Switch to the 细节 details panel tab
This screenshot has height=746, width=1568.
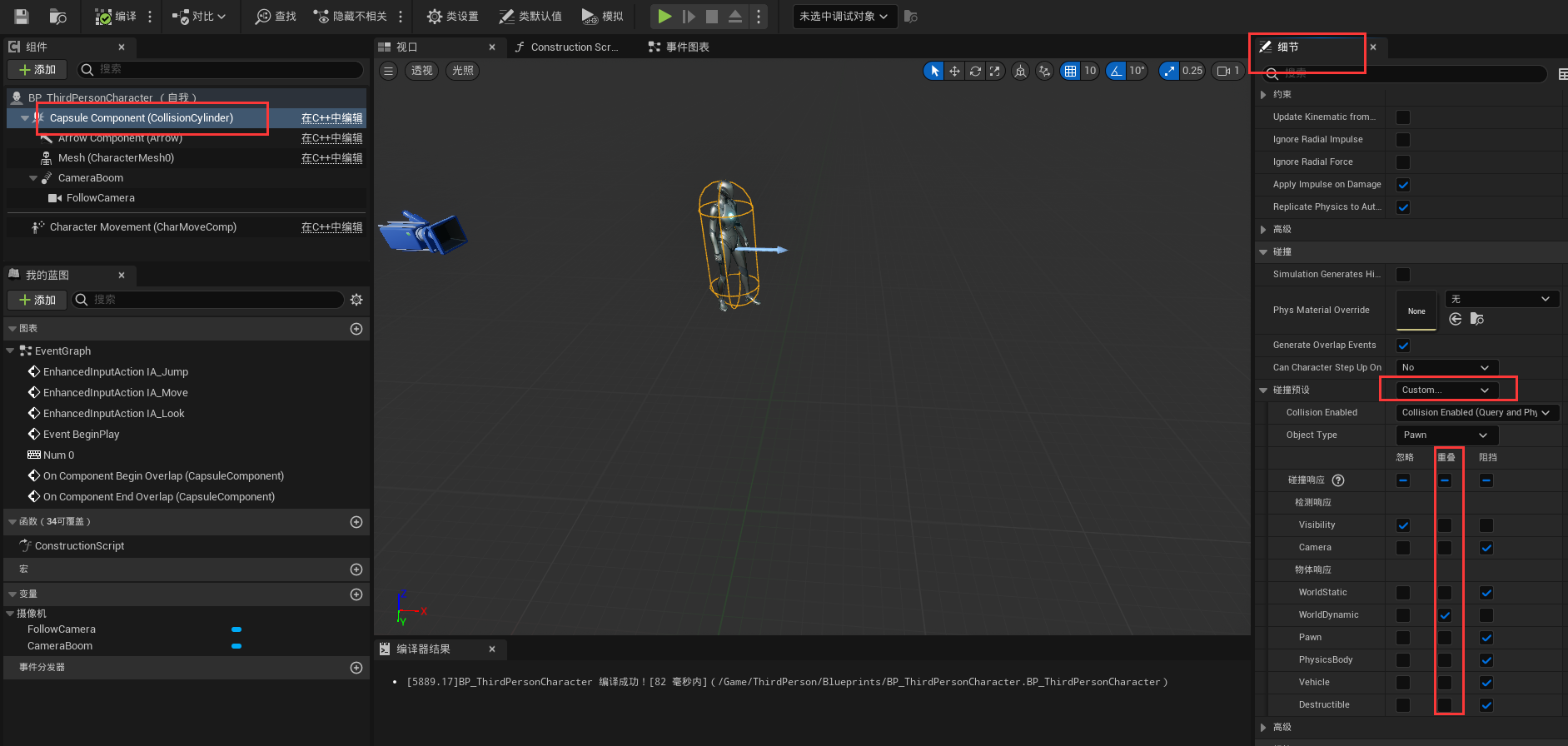(x=1287, y=47)
